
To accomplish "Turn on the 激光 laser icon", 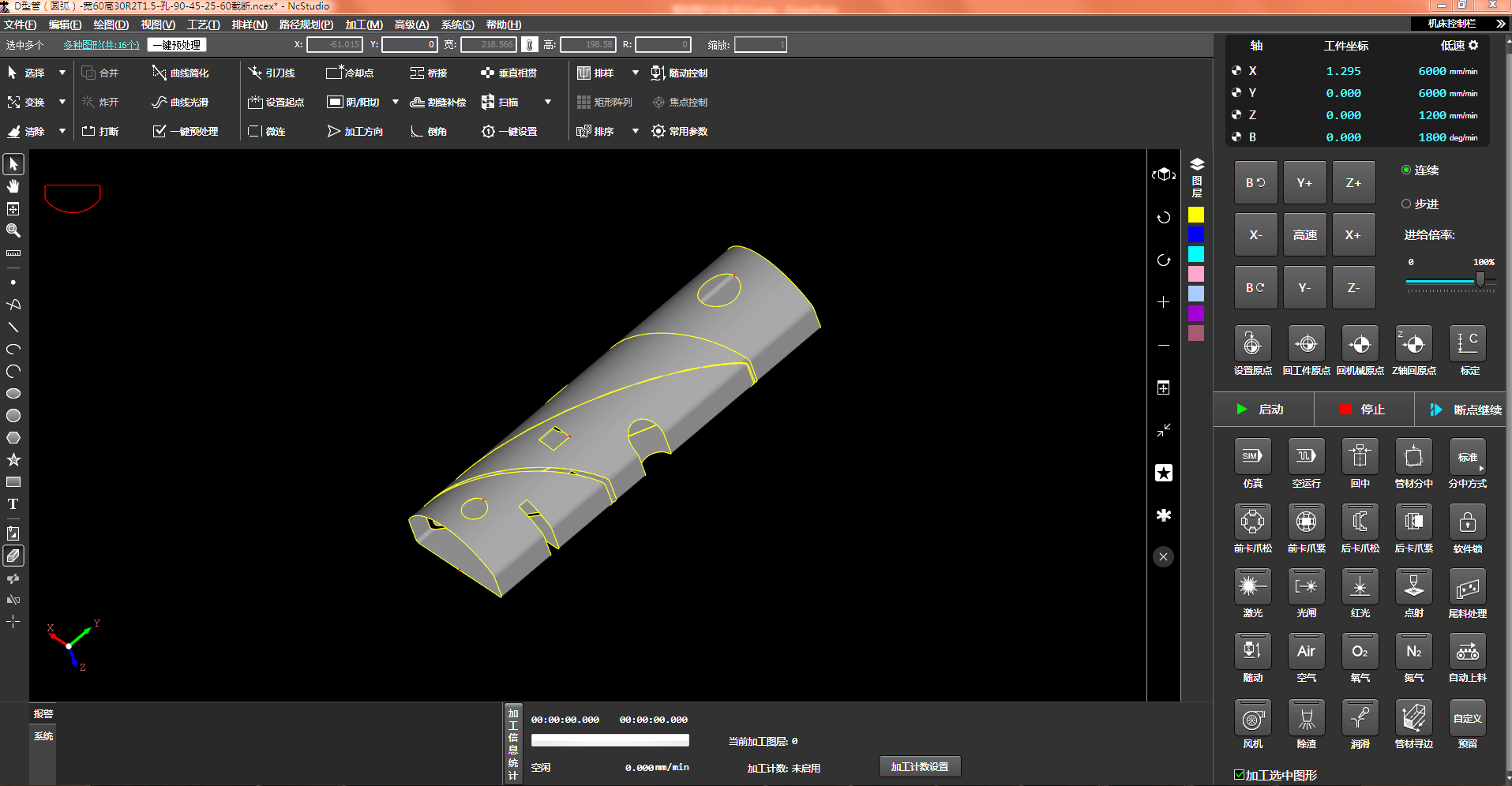I will coord(1252,586).
